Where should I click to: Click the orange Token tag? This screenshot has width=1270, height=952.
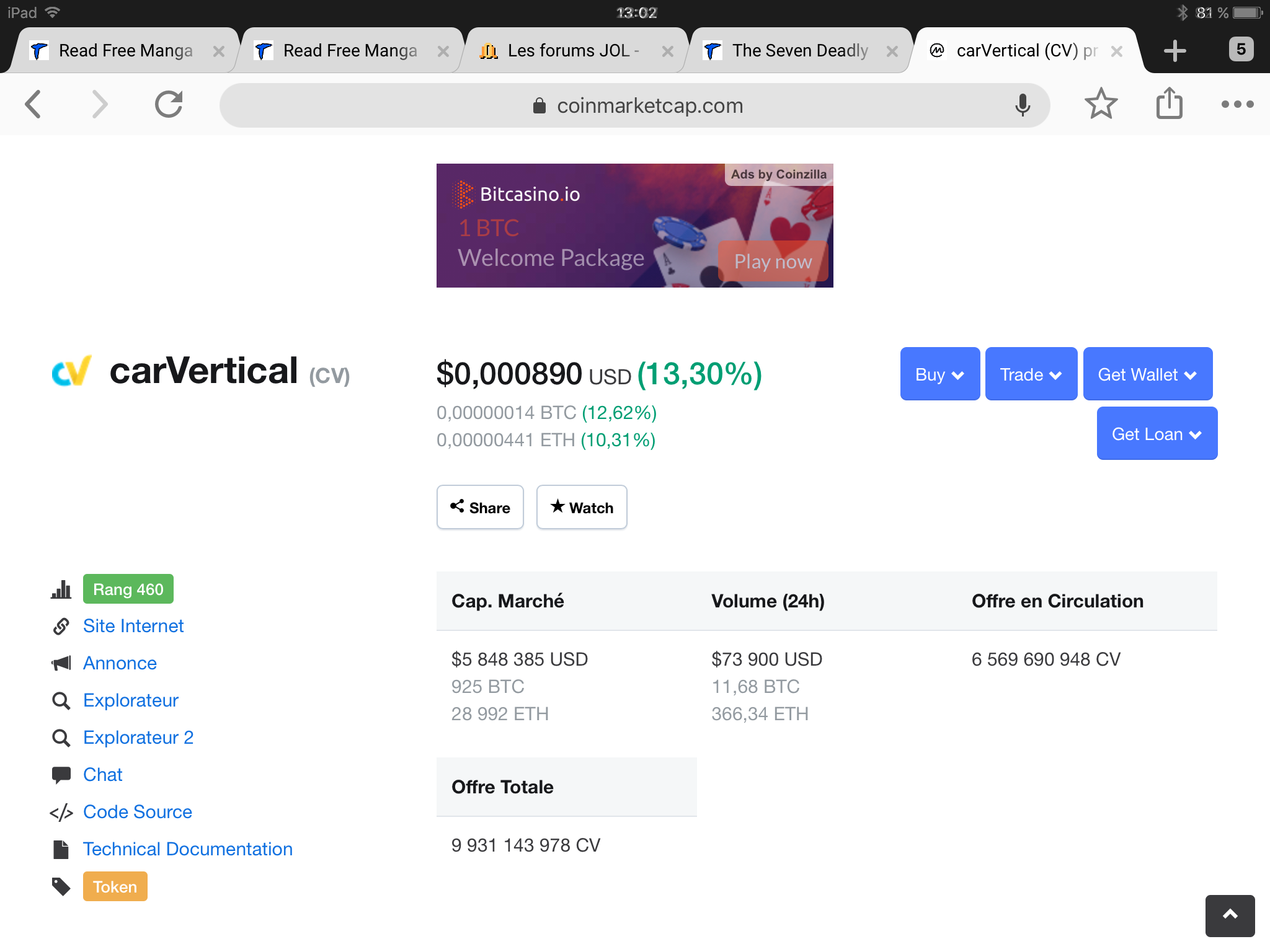pyautogui.click(x=115, y=886)
